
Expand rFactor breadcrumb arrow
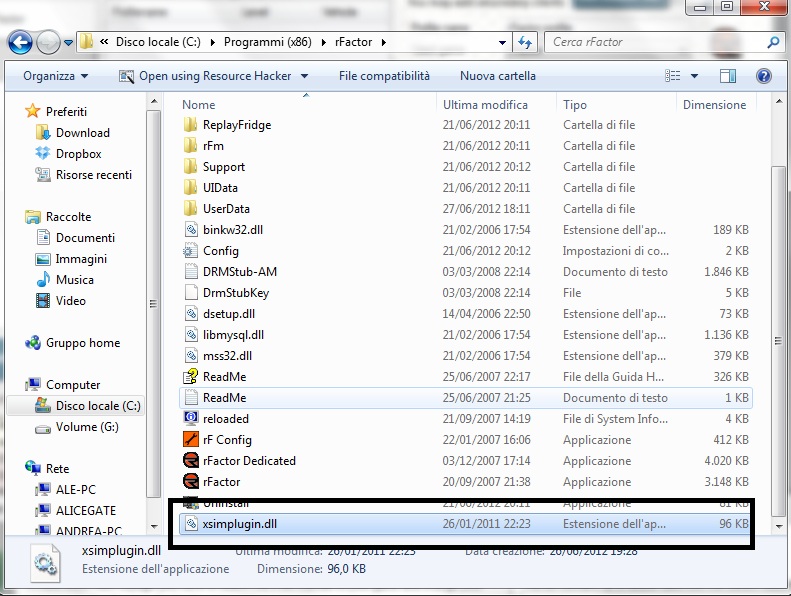tap(383, 42)
